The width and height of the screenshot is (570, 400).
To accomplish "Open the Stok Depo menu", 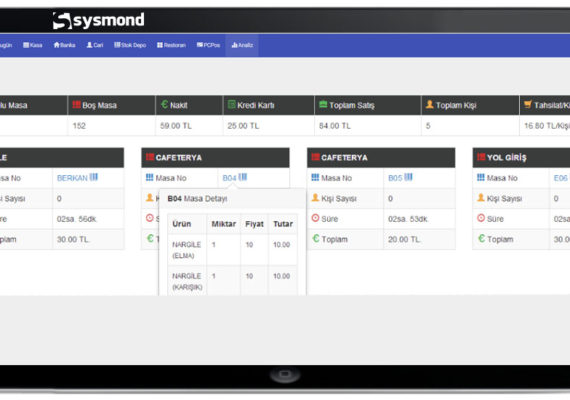I will [130, 45].
